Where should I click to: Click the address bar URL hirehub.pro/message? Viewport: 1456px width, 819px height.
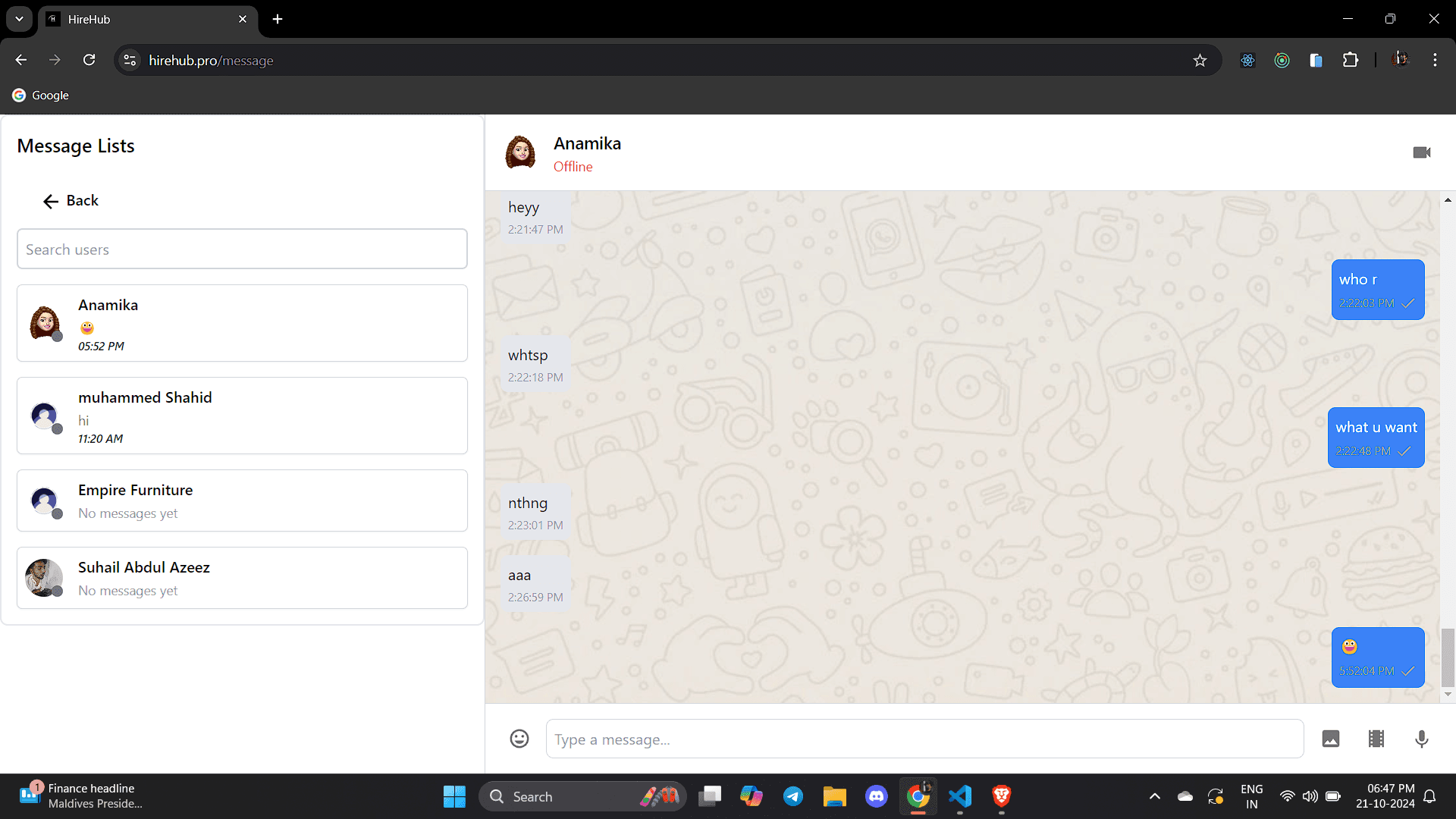point(211,61)
